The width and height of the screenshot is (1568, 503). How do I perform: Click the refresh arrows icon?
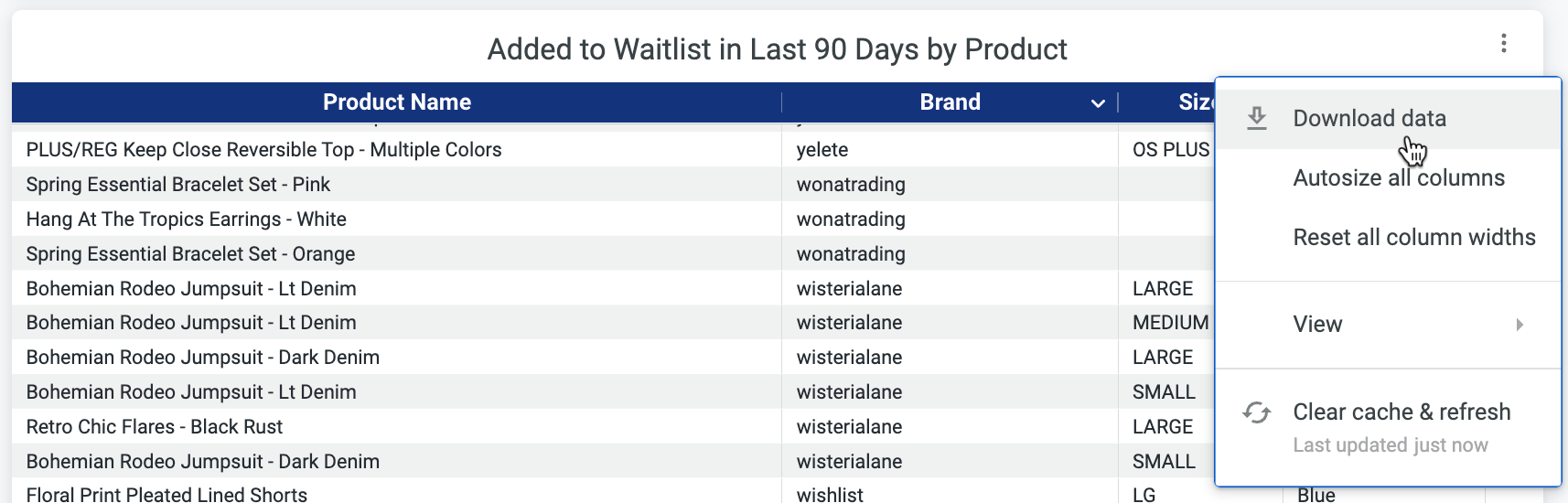pos(1257,413)
